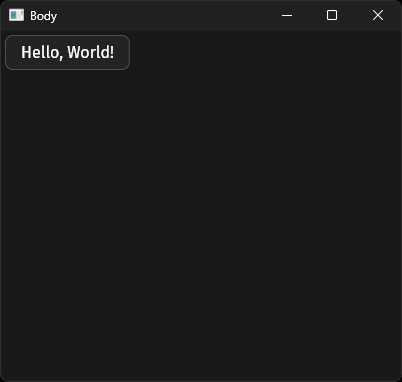Viewport: 402px width, 382px height.
Task: Click the X icon in title bar
Action: coord(378,15)
